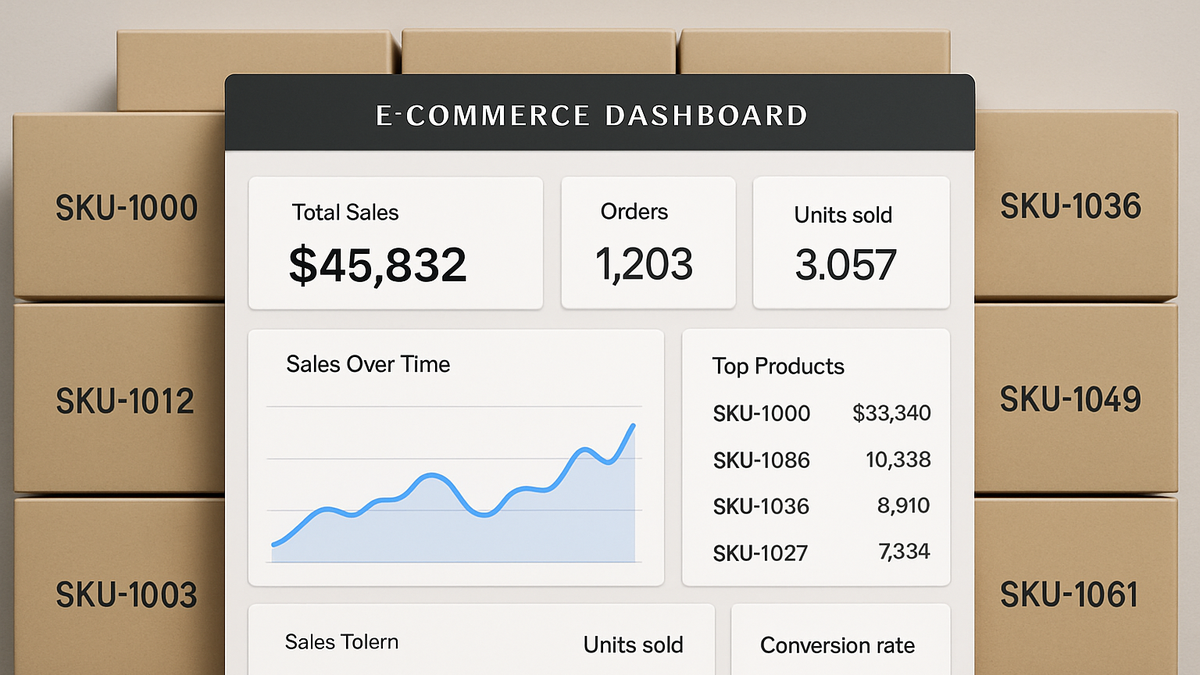Select SKU-1027 row in Top Products
The width and height of the screenshot is (1200, 675).
(822, 552)
